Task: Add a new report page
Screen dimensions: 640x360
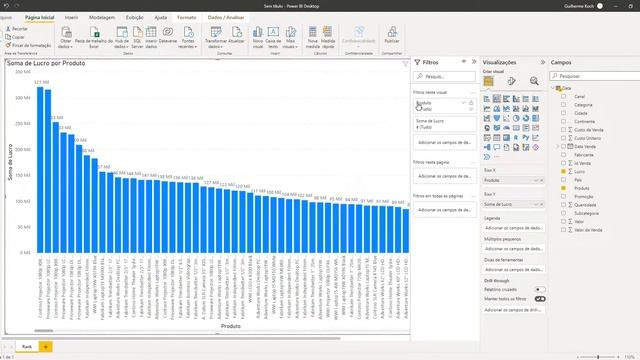Action: click(x=46, y=347)
